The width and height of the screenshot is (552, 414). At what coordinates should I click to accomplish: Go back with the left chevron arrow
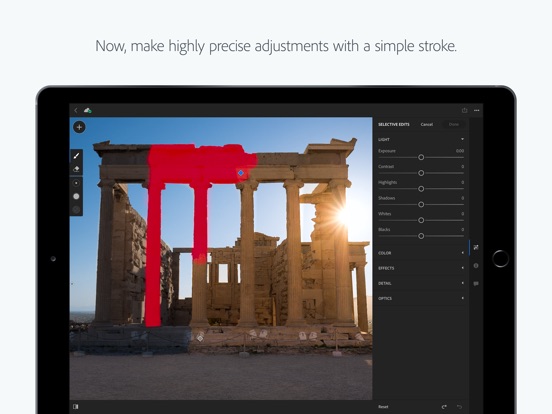76,111
